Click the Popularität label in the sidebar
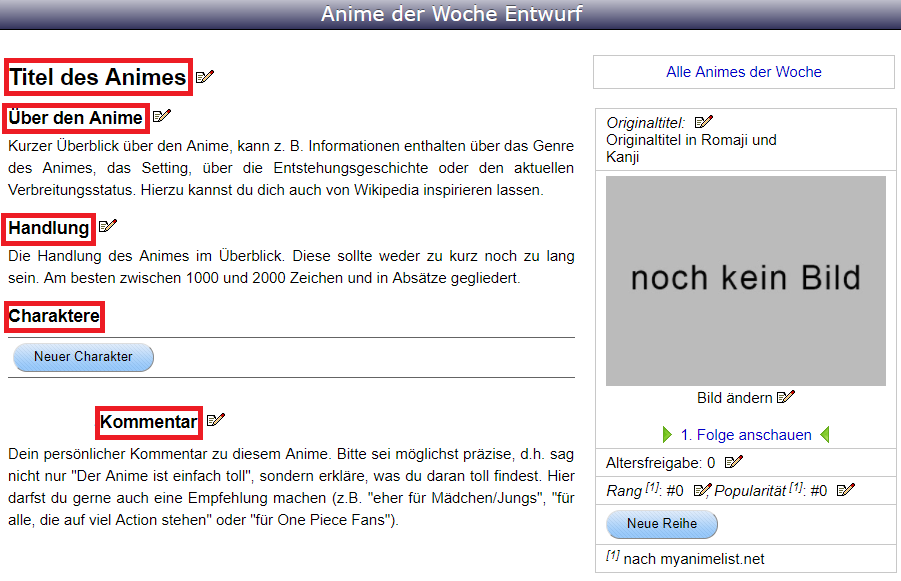Screen dimensions: 901x581 click(750, 491)
